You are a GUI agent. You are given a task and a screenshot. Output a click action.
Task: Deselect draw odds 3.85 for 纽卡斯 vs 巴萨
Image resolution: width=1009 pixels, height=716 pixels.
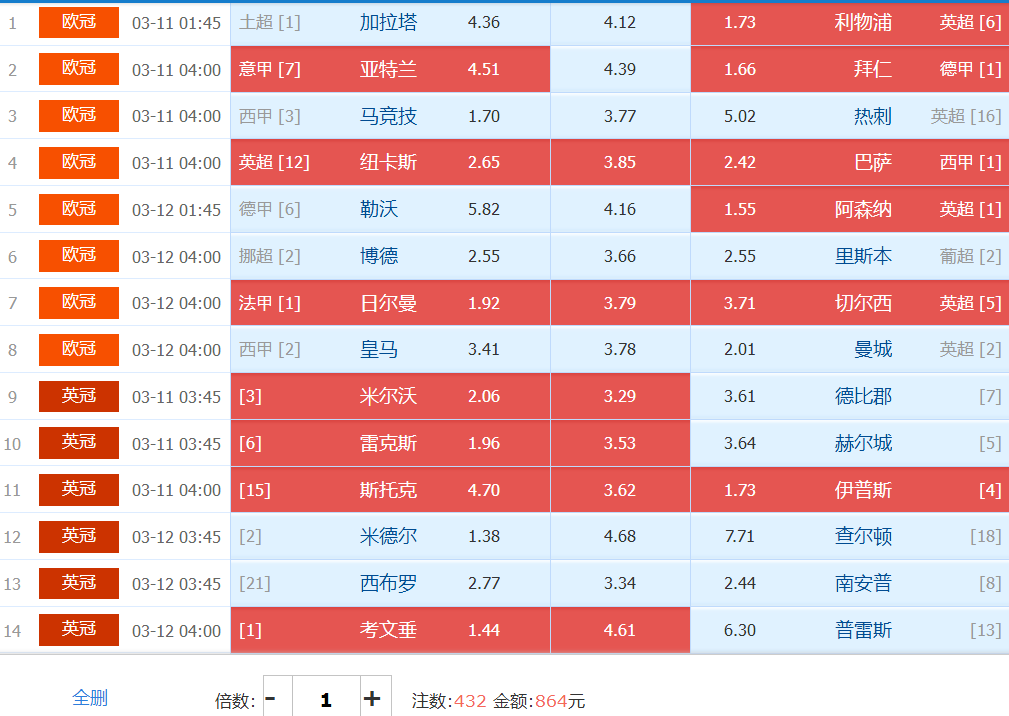click(620, 162)
